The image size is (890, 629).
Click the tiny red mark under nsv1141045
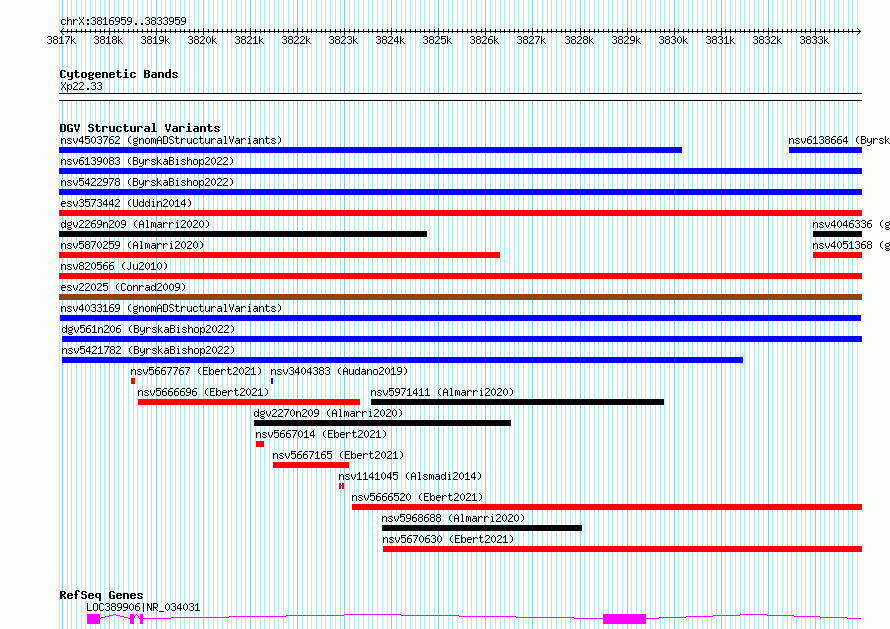pyautogui.click(x=341, y=487)
